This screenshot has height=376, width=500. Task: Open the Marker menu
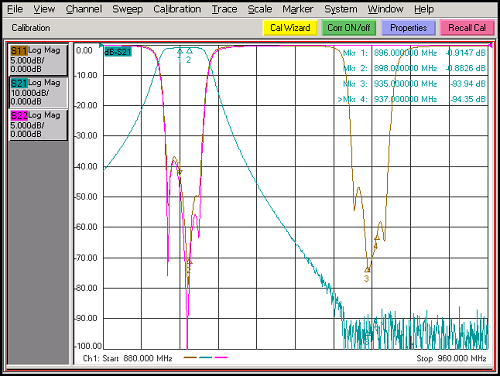click(298, 9)
